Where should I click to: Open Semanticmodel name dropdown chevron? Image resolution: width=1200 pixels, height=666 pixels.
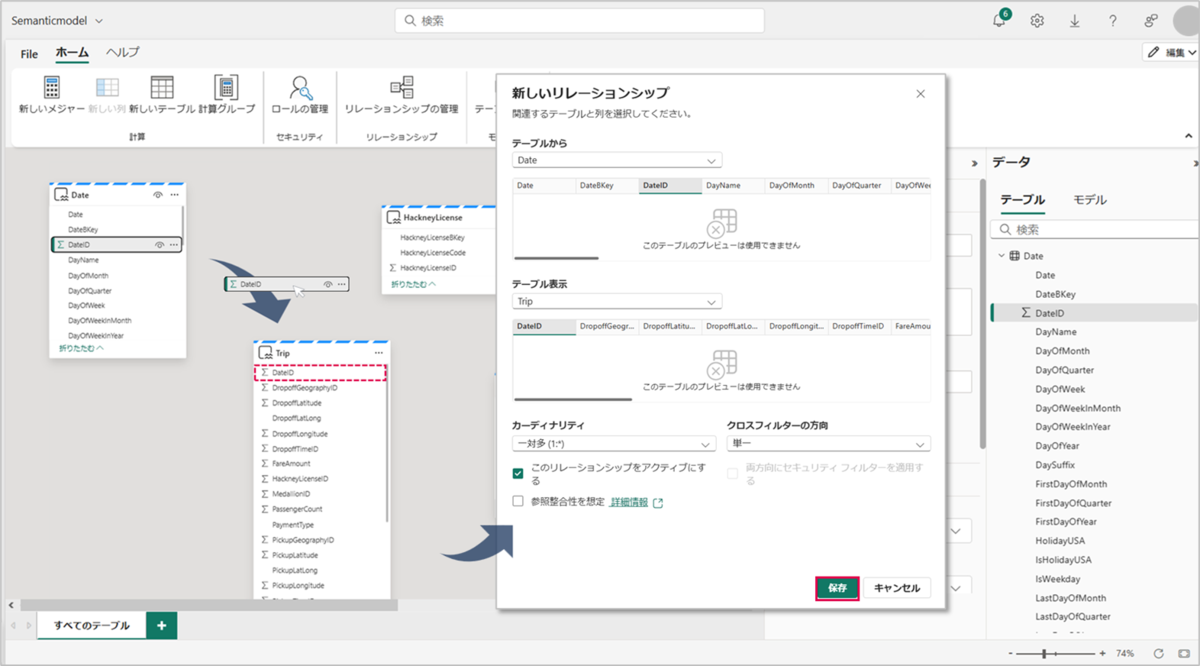click(x=98, y=20)
